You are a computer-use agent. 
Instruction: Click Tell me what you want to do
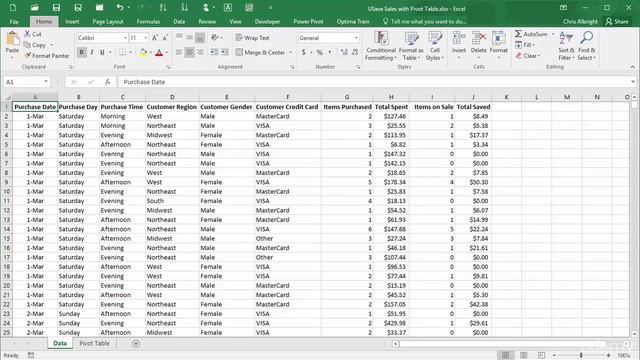click(x=424, y=22)
